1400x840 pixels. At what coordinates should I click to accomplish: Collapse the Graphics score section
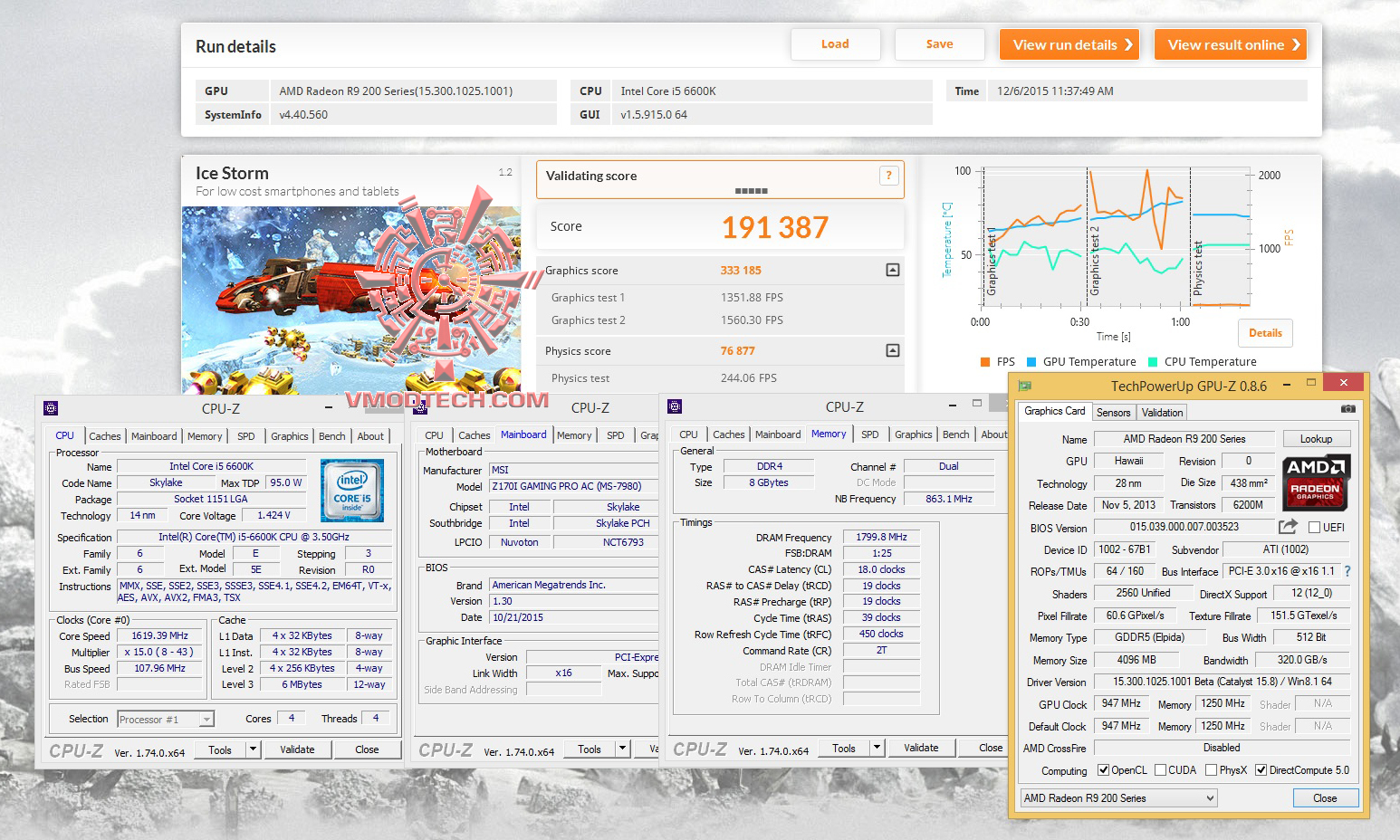(x=893, y=270)
